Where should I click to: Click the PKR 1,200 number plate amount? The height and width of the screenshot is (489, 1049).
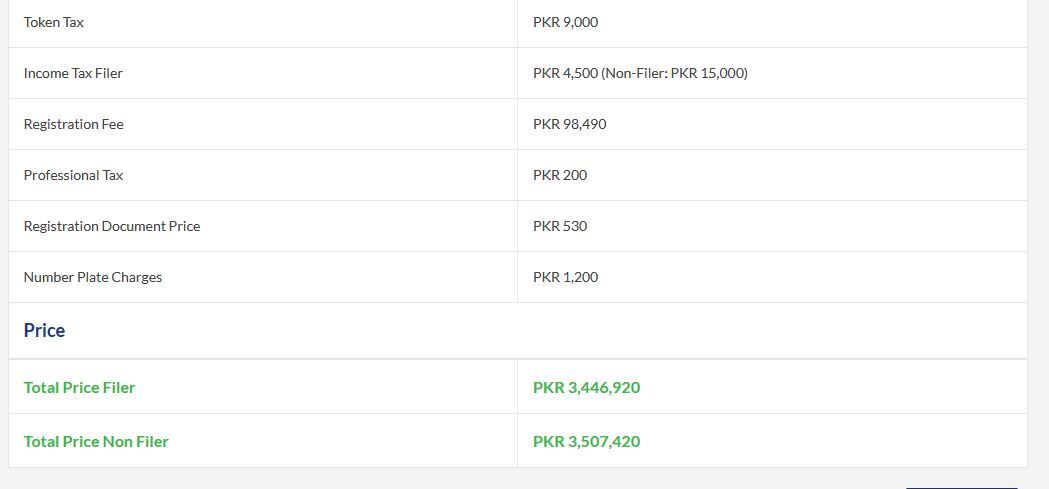click(x=565, y=277)
